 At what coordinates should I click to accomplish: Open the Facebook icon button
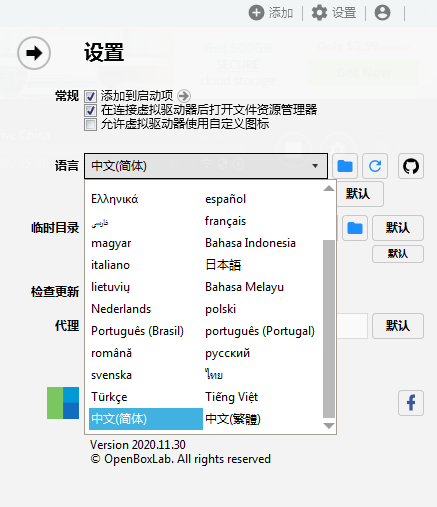tap(411, 403)
